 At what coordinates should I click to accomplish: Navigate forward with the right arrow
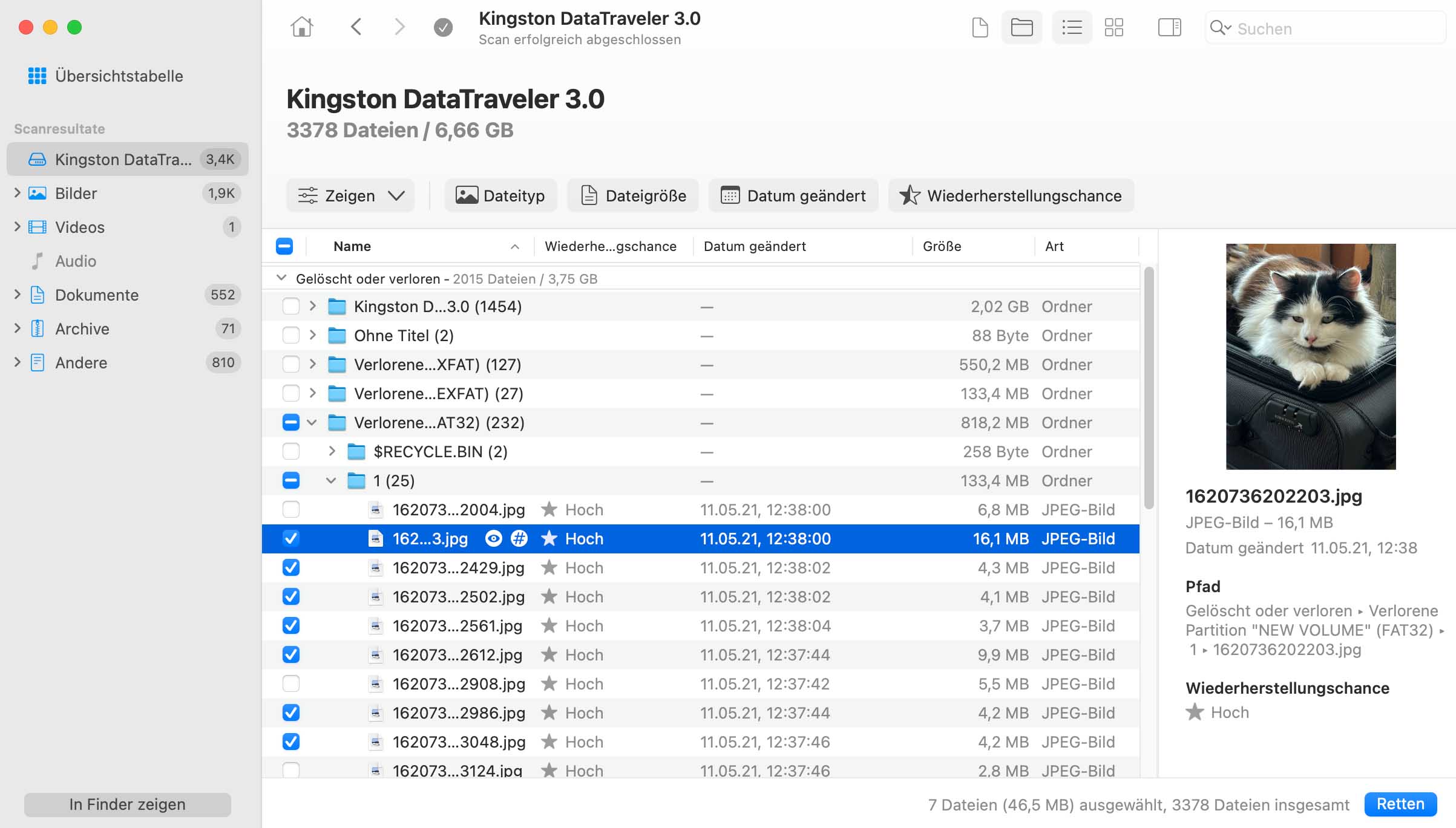tap(399, 27)
